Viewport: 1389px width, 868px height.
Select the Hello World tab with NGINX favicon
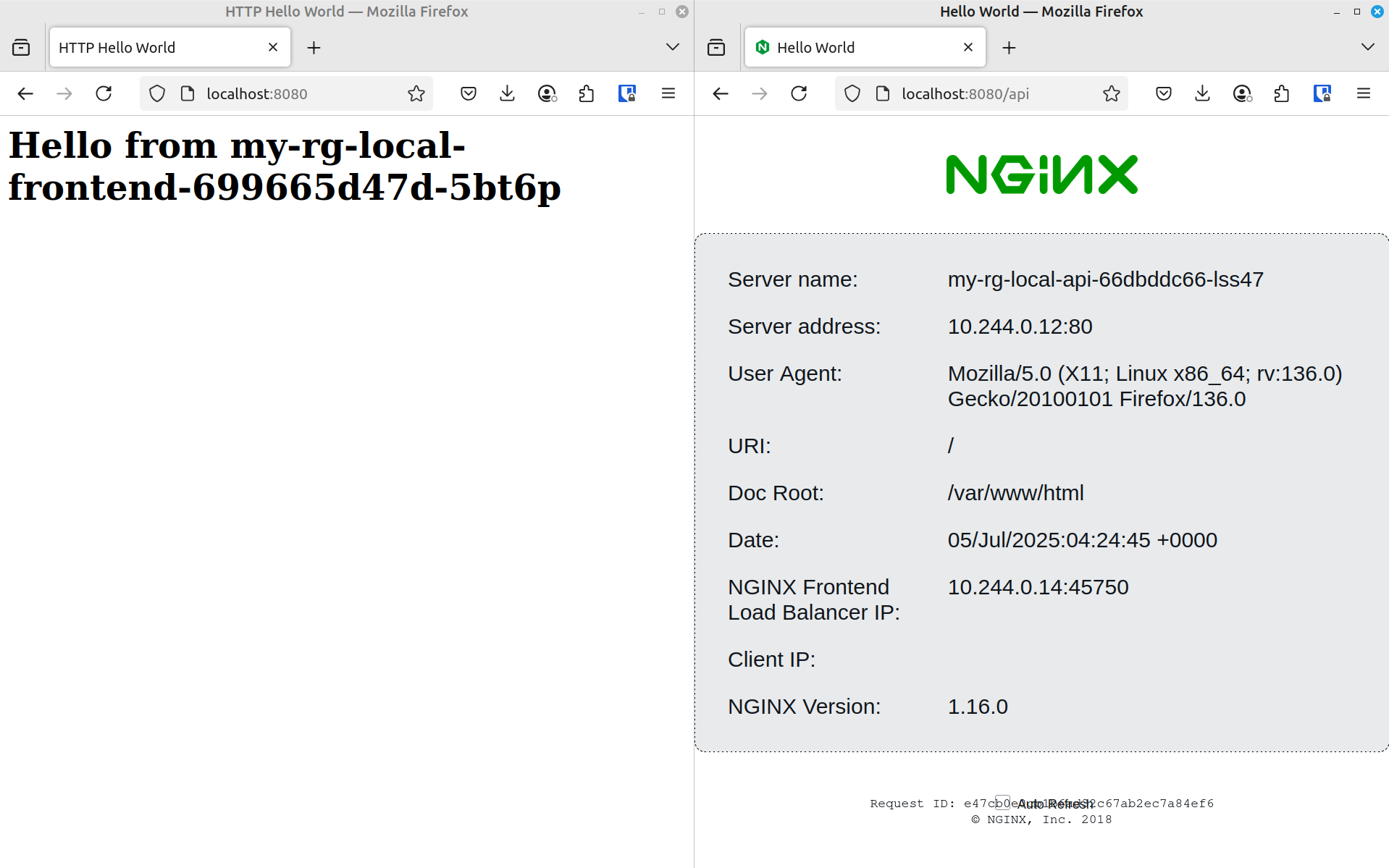click(x=865, y=47)
